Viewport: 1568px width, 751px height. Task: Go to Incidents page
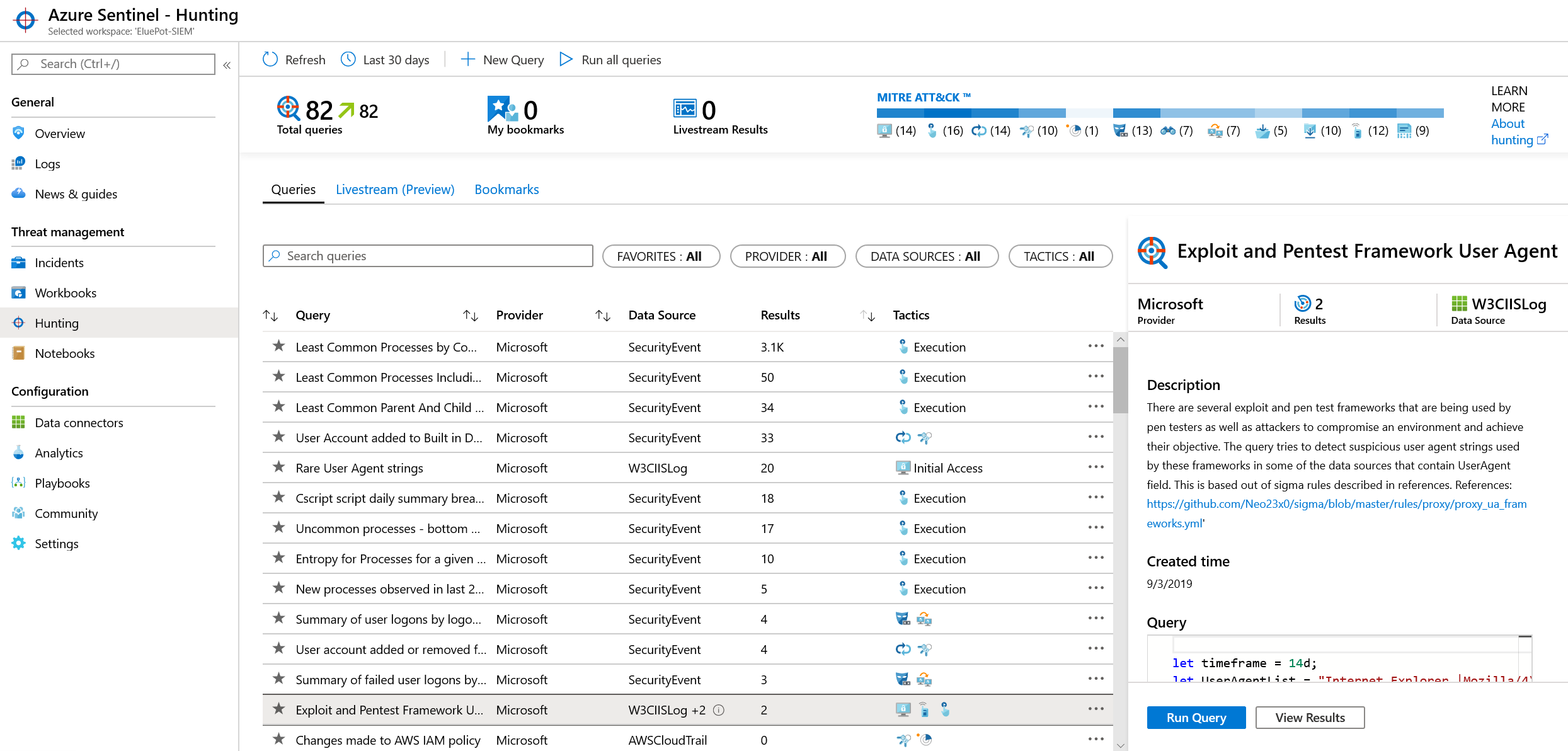[59, 262]
